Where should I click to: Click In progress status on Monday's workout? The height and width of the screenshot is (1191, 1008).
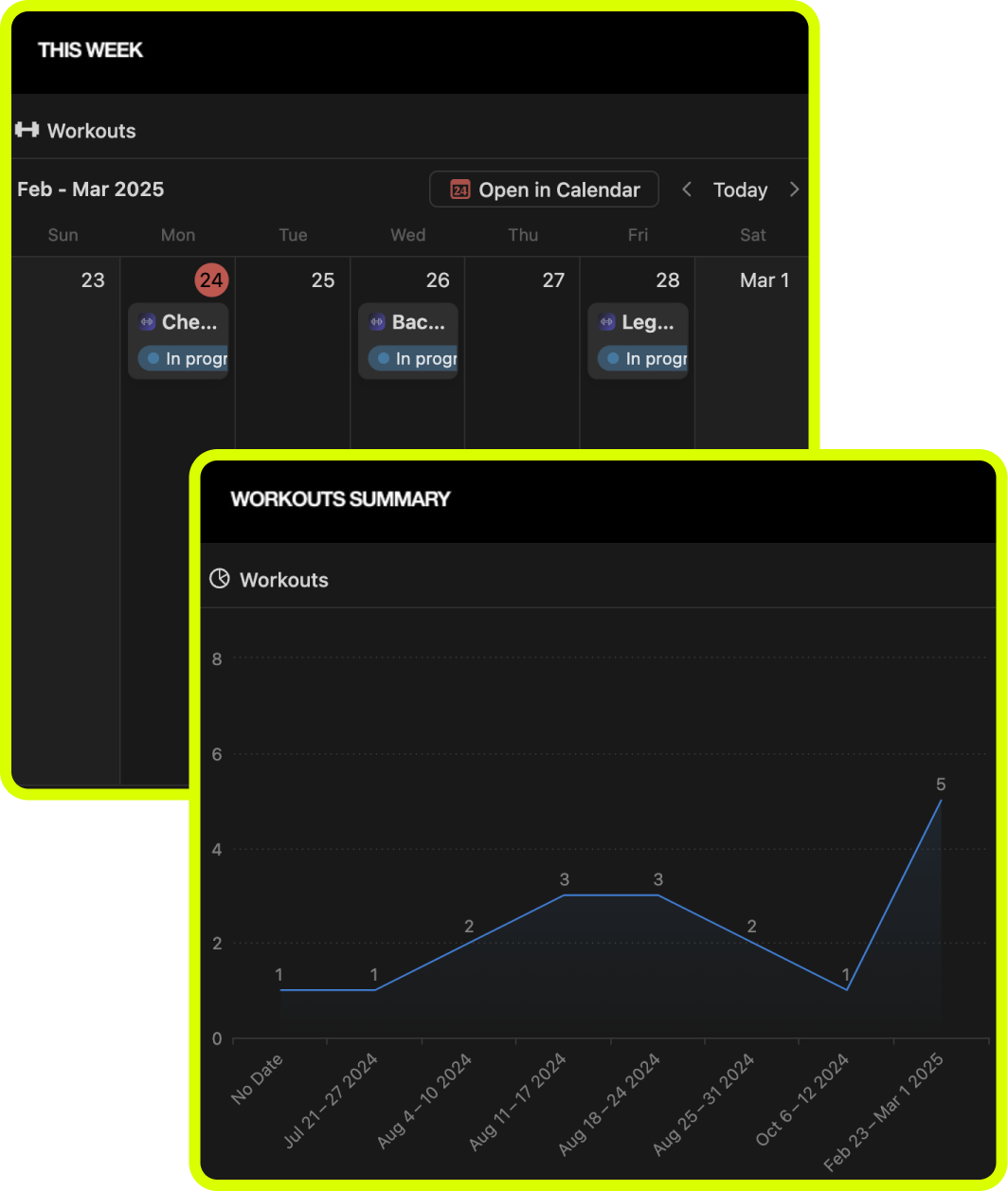tap(183, 358)
